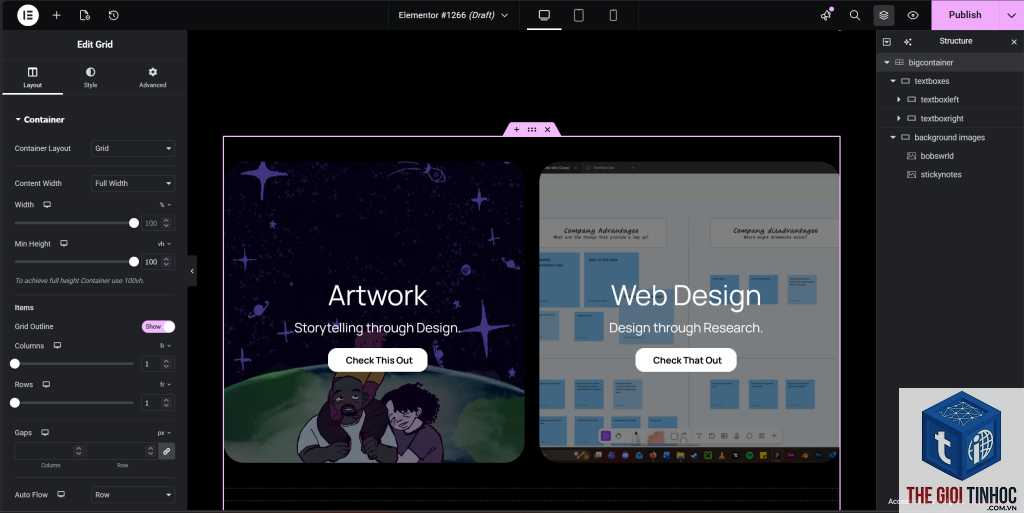Image resolution: width=1024 pixels, height=513 pixels.
Task: Click the container drag handle icon
Action: [x=532, y=129]
